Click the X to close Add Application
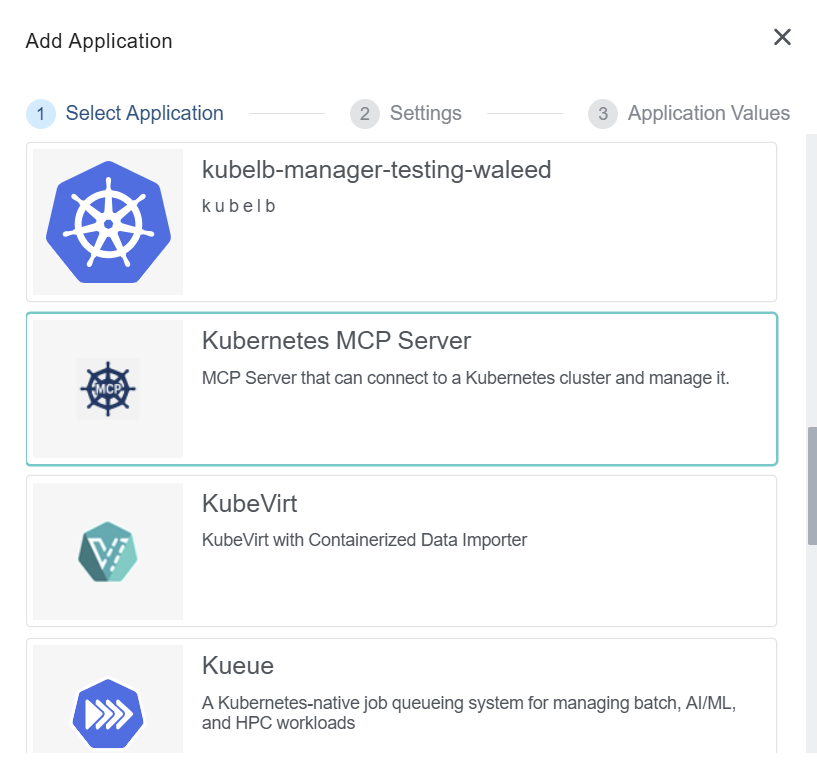This screenshot has width=817, height=777. point(783,37)
